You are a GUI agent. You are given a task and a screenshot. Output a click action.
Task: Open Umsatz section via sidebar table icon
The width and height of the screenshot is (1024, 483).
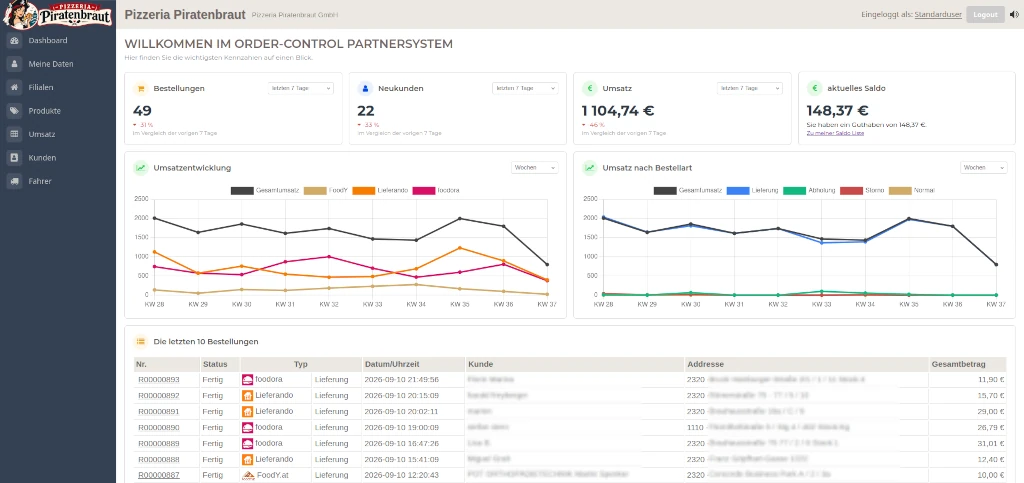14,134
